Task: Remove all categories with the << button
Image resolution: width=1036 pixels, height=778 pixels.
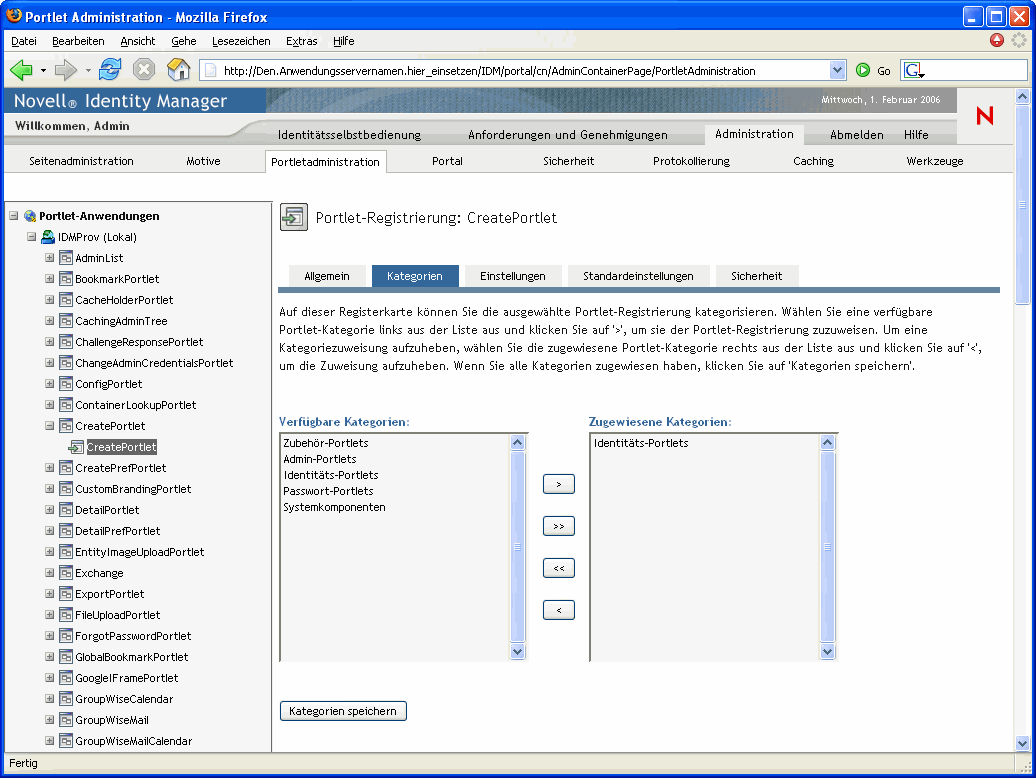Action: [x=559, y=568]
